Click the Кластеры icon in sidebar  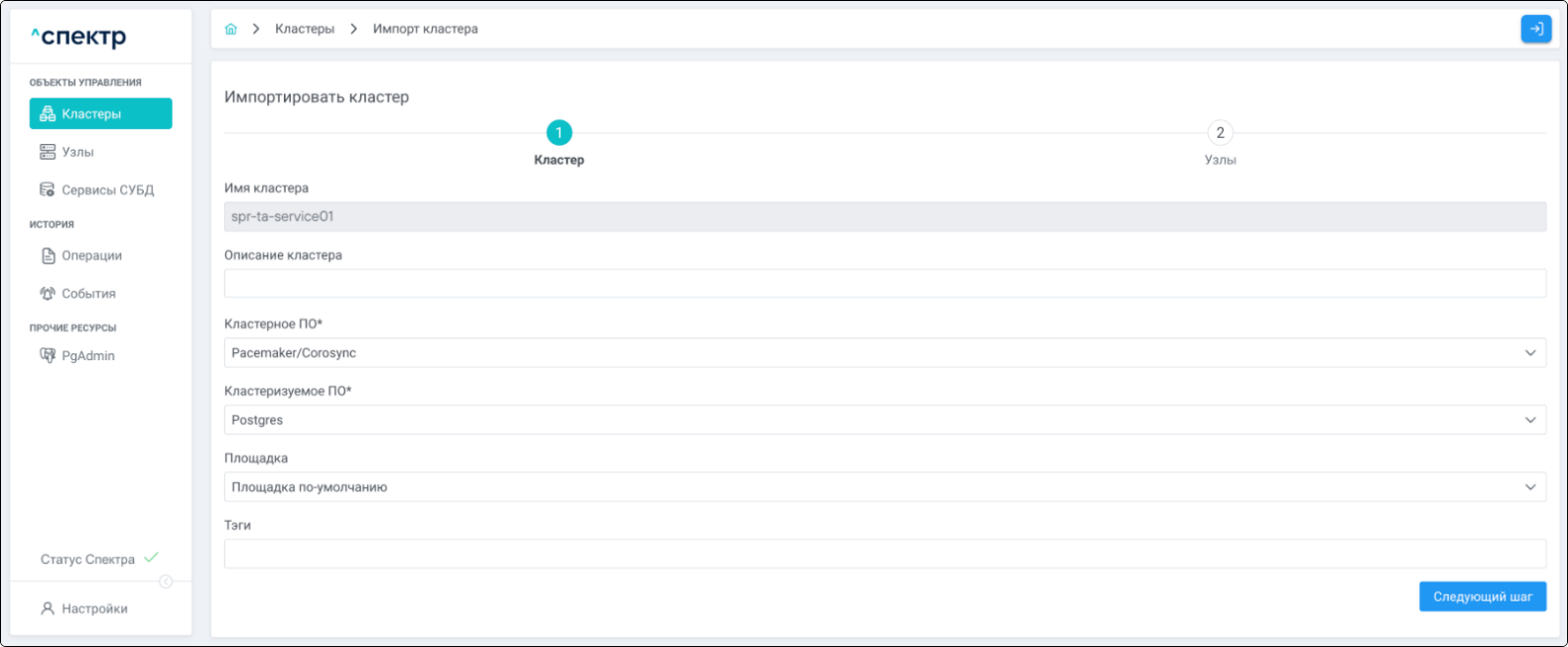click(47, 114)
